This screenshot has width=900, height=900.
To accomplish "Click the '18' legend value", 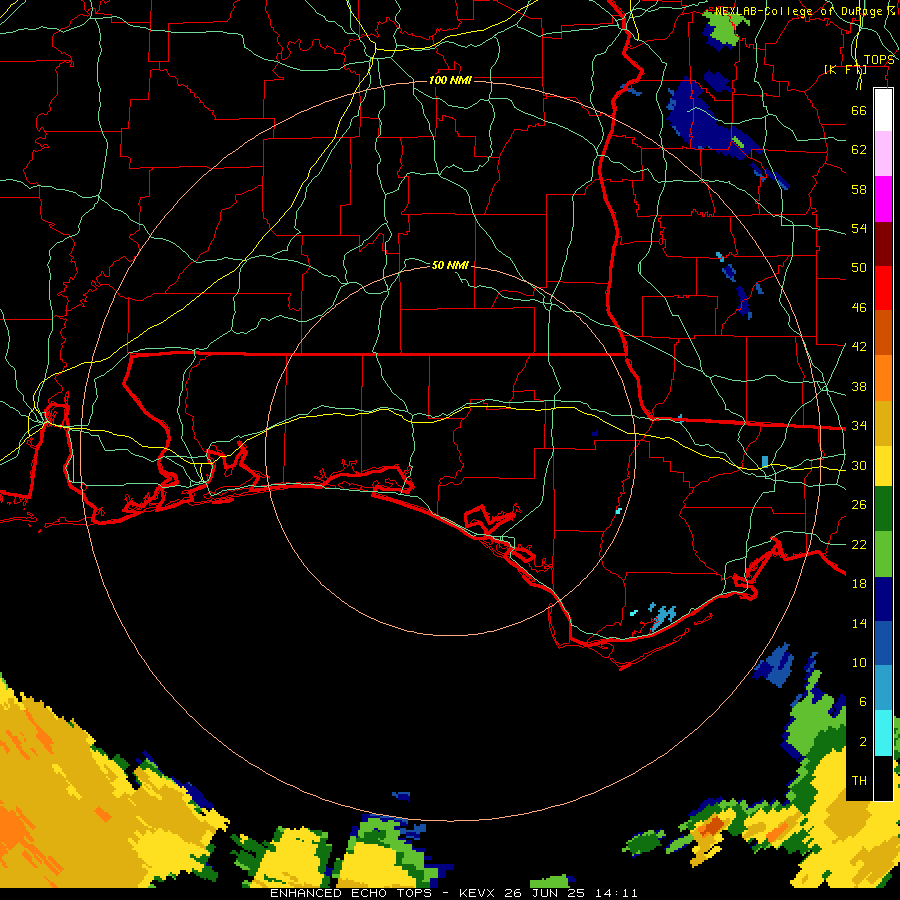I will (859, 583).
